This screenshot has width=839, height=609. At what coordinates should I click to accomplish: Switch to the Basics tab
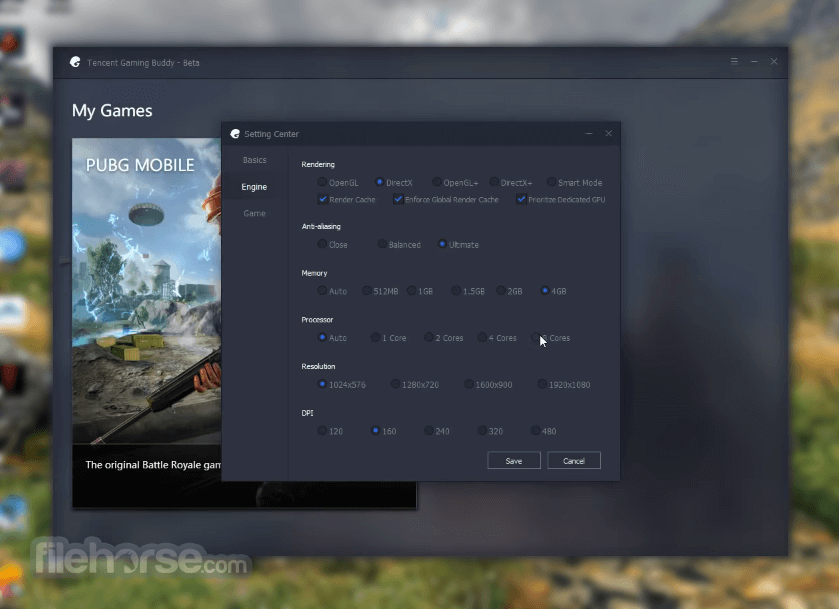click(x=254, y=160)
